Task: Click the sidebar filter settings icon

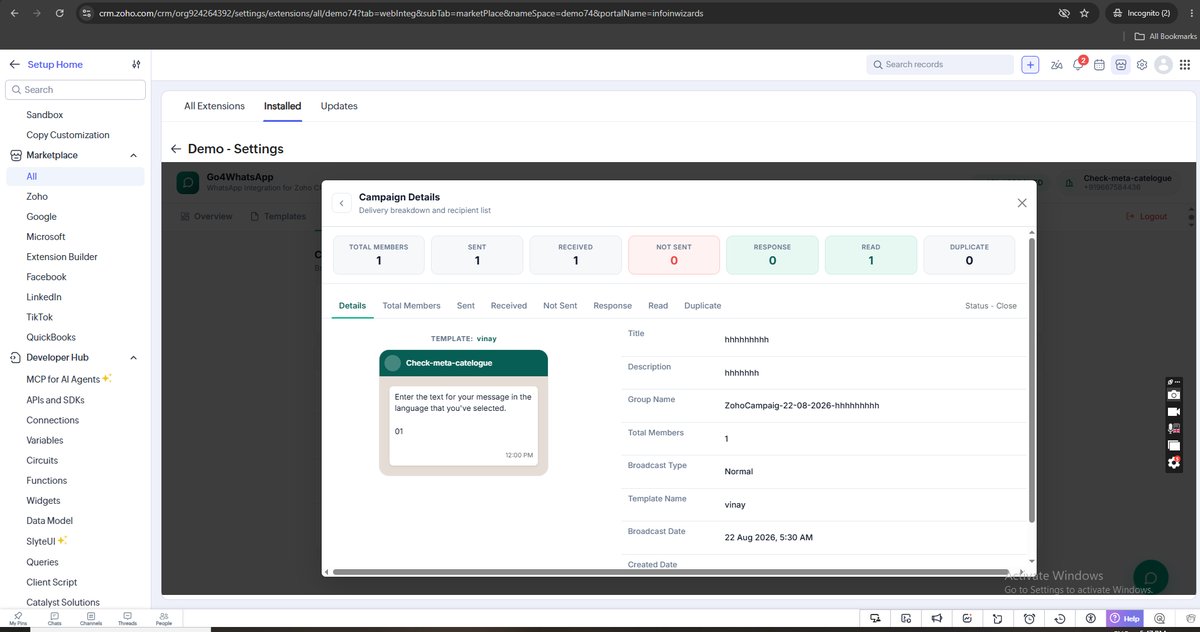Action: (x=136, y=65)
